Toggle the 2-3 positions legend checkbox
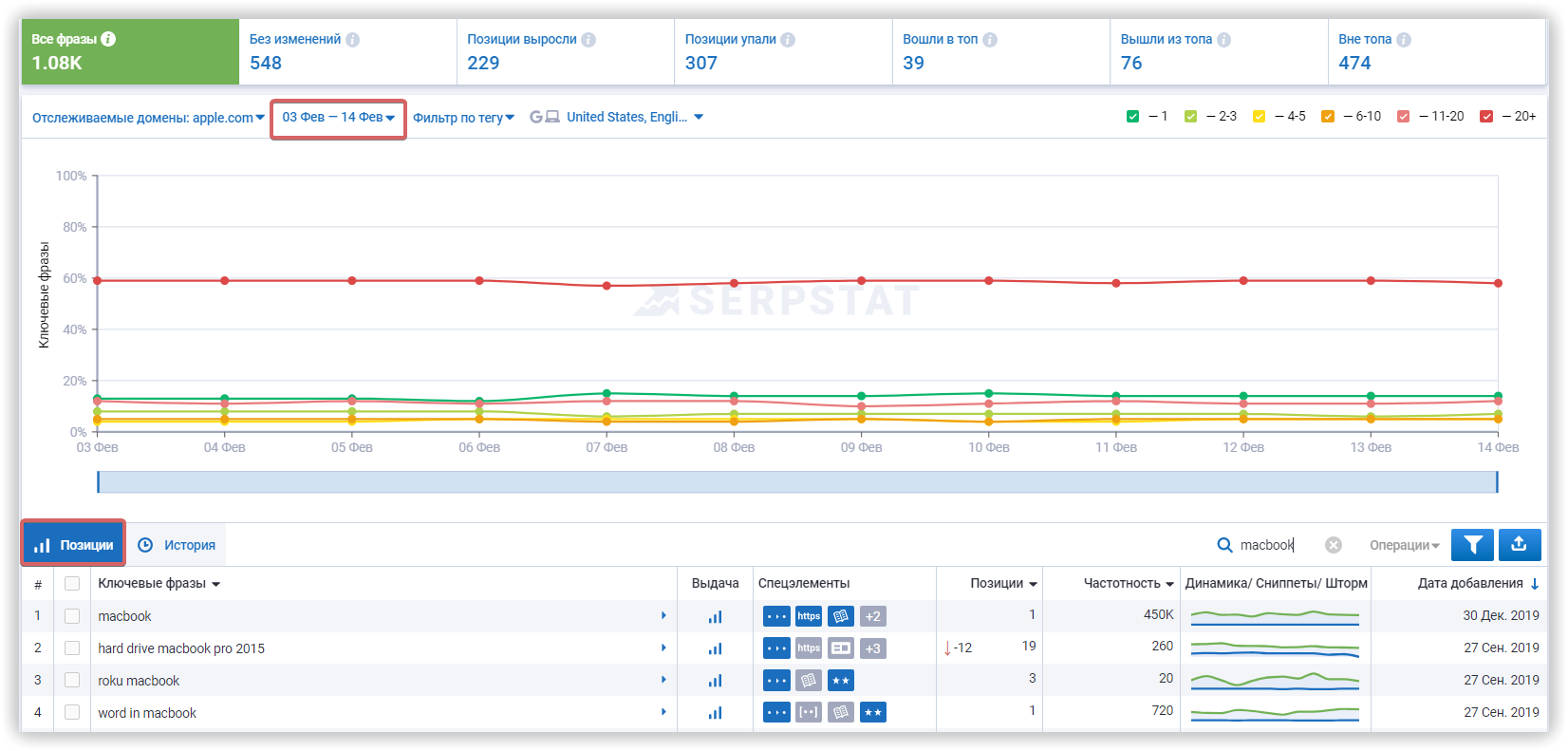Image resolution: width=1568 pixels, height=751 pixels. coord(1191,117)
